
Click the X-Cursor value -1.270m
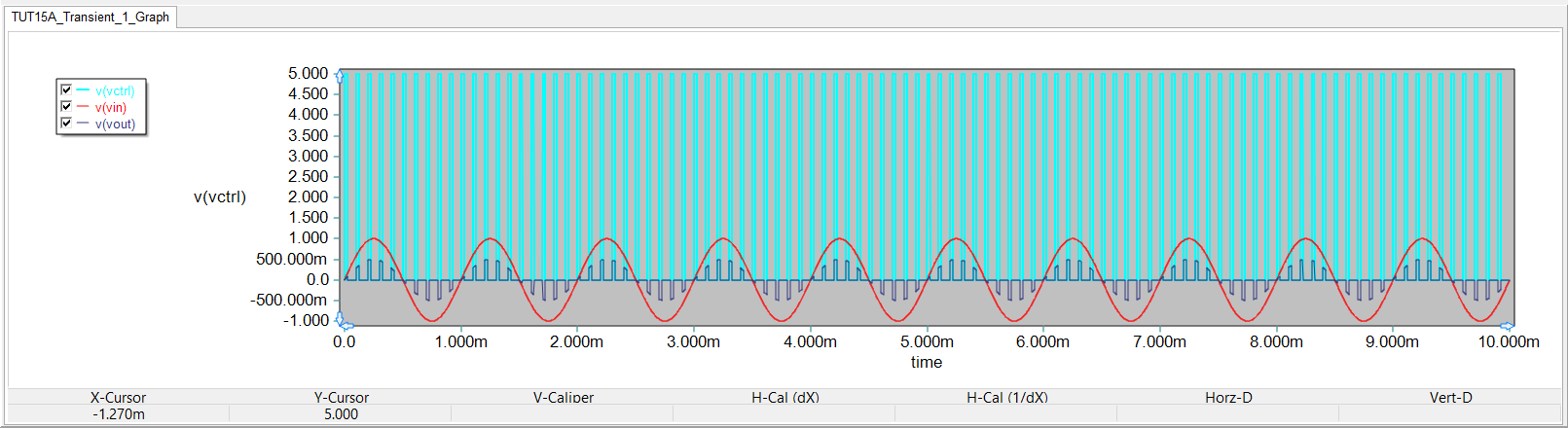[119, 413]
